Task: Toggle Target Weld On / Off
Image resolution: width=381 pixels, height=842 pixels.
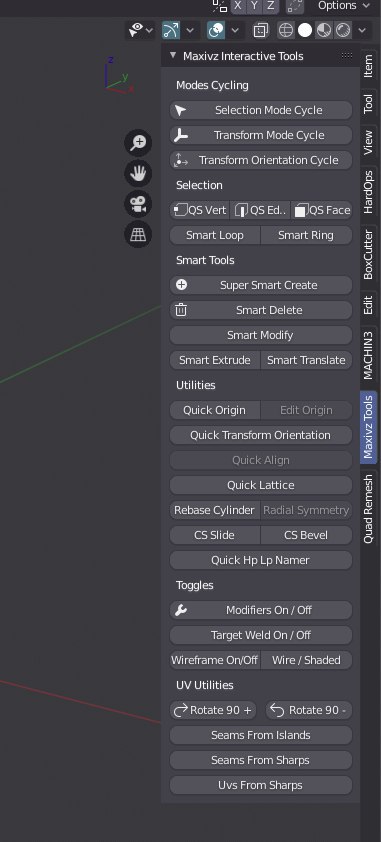Action: click(261, 635)
